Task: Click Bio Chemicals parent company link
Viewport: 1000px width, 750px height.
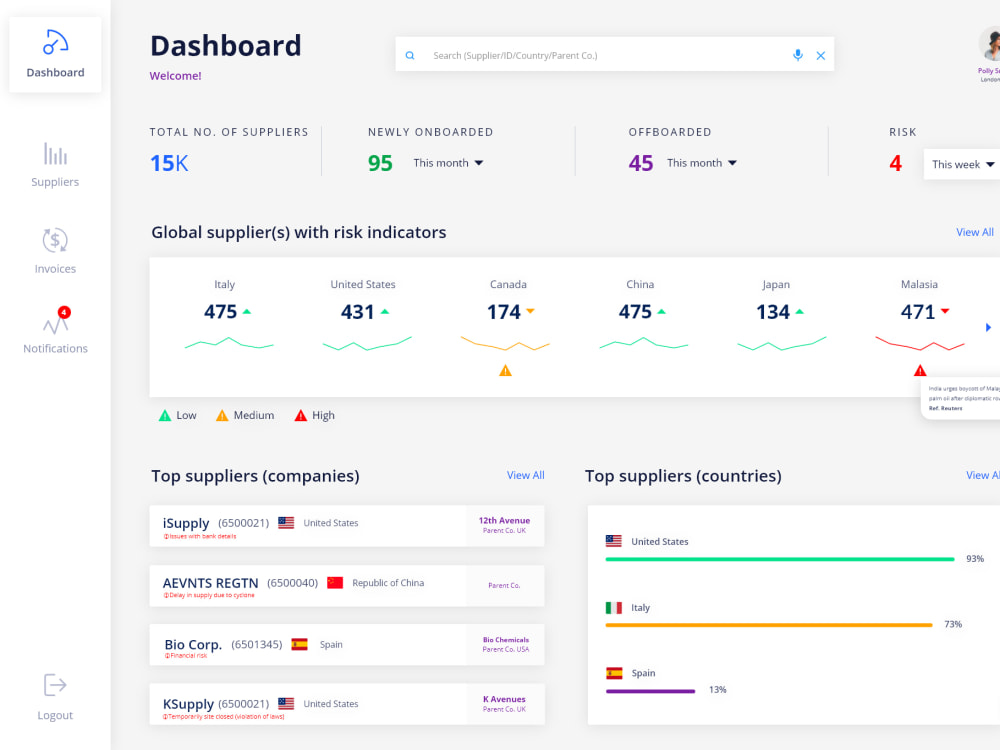Action: click(x=506, y=640)
